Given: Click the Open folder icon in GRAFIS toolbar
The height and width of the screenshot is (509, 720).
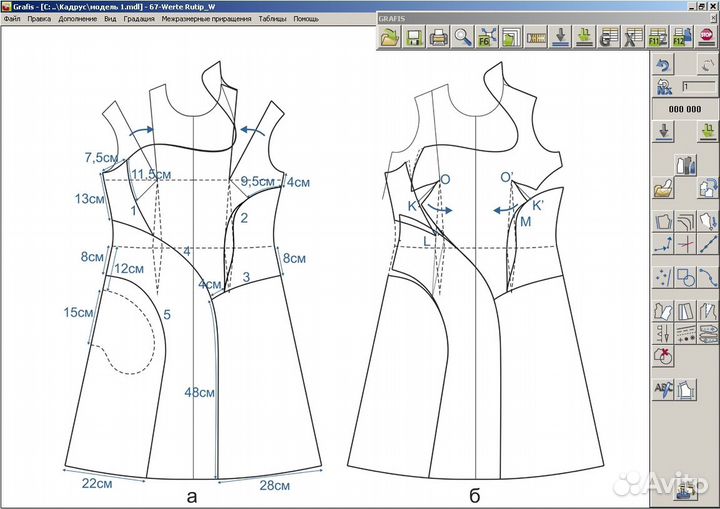Looking at the screenshot, I should coord(389,39).
